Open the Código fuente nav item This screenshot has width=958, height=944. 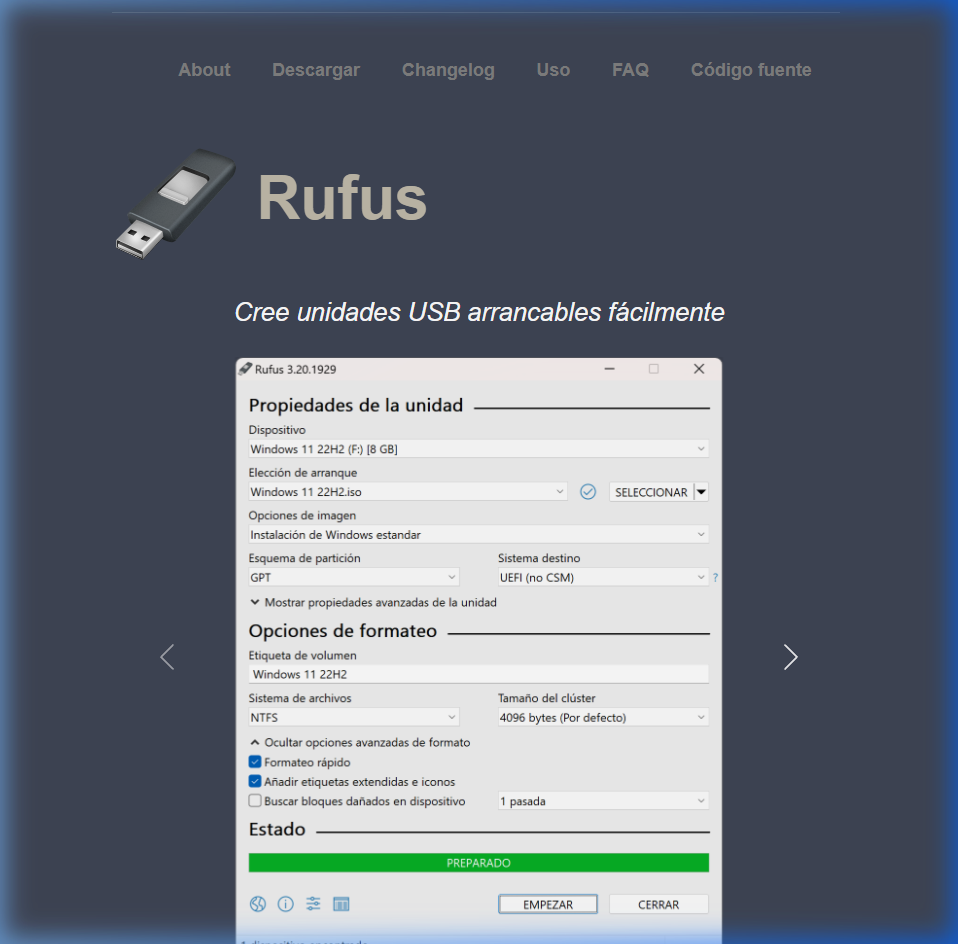point(751,70)
